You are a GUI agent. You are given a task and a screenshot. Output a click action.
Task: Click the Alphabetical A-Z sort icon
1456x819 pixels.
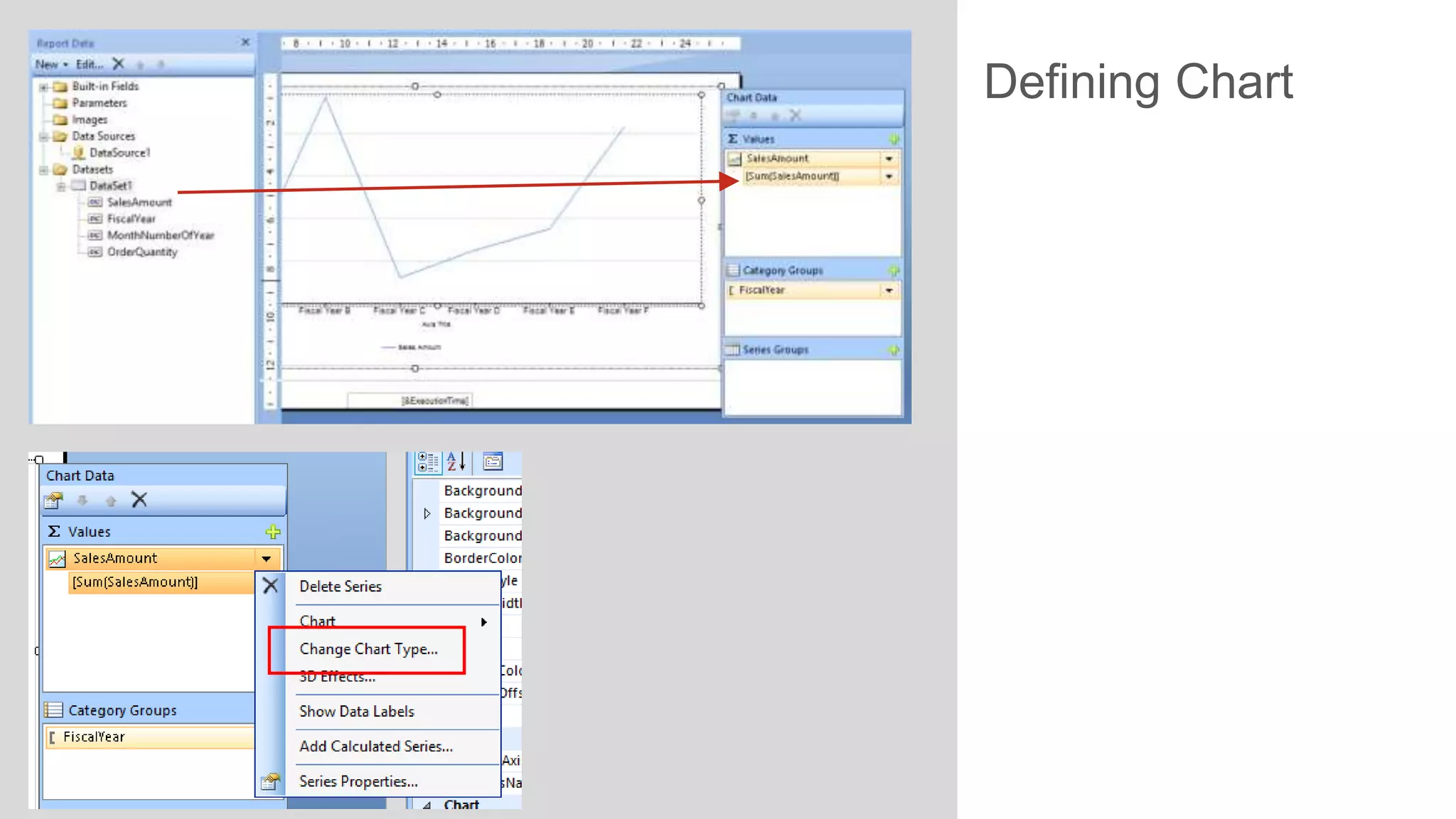click(x=456, y=462)
